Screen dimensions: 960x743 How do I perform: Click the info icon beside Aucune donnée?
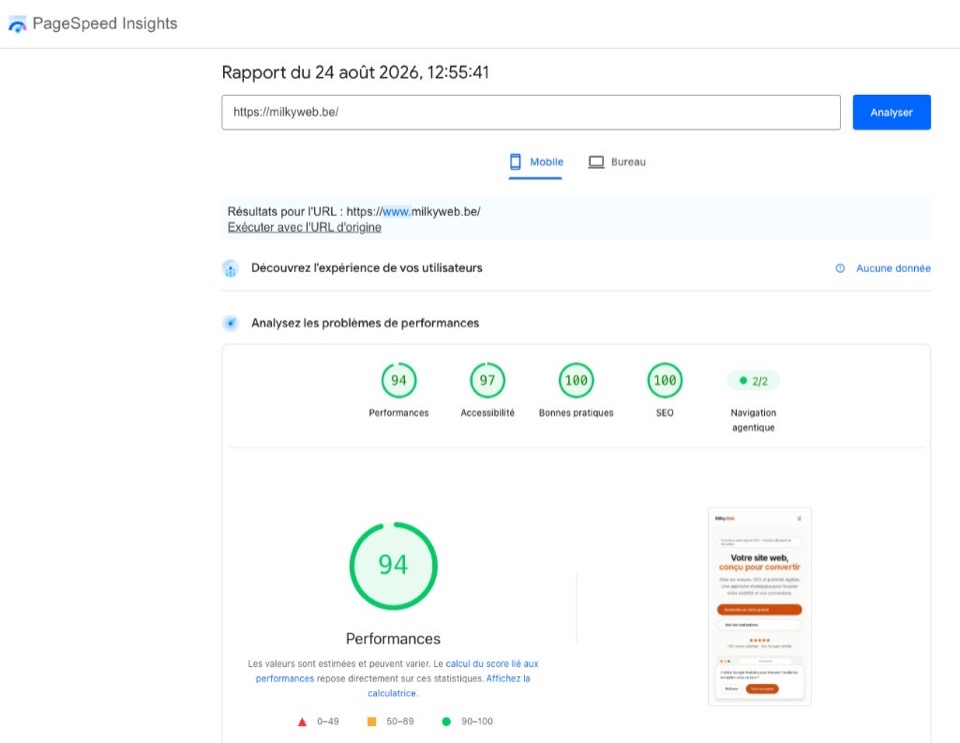840,268
